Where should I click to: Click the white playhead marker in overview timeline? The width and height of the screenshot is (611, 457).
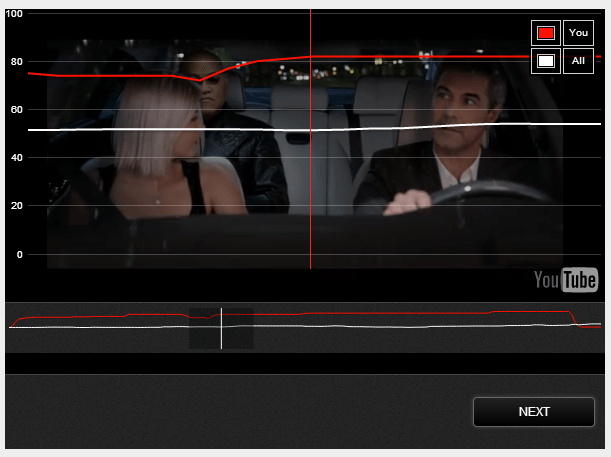[221, 328]
